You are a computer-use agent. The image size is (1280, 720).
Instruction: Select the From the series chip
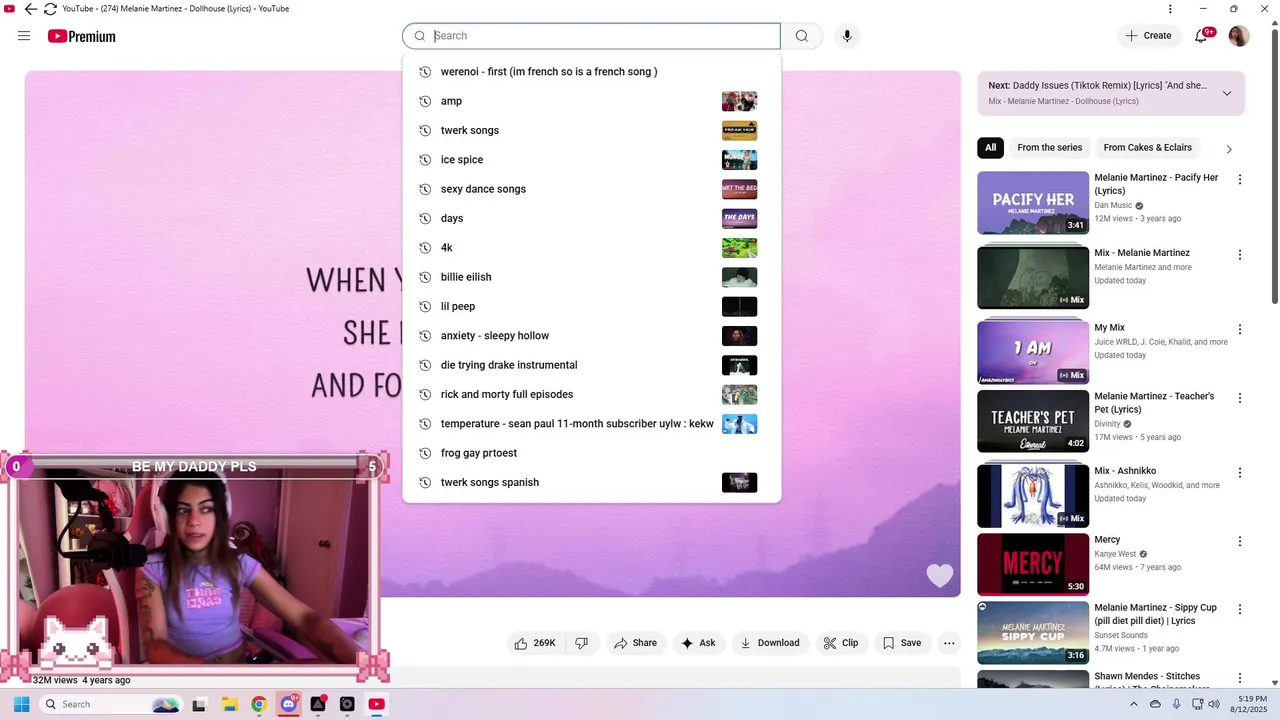tap(1050, 148)
